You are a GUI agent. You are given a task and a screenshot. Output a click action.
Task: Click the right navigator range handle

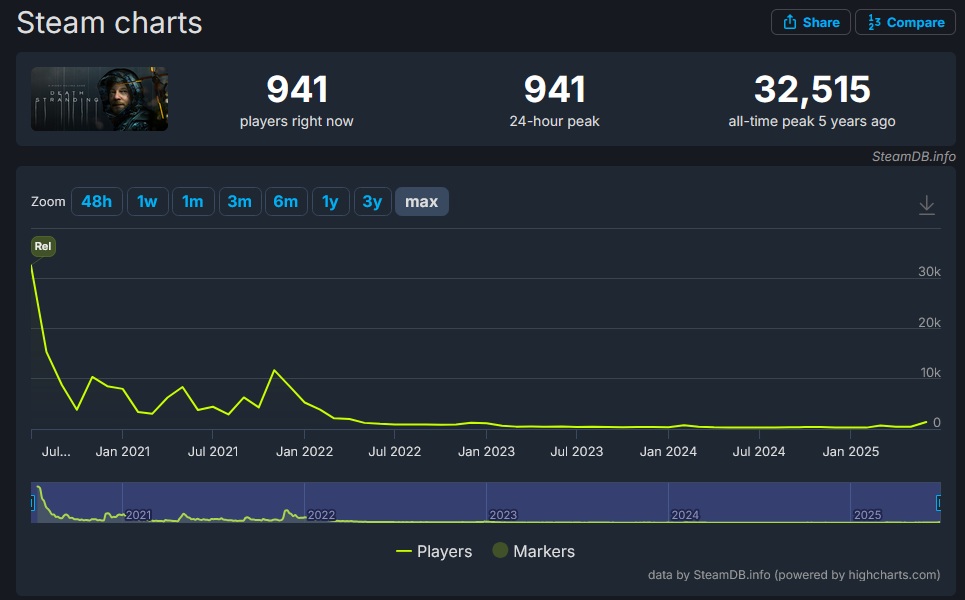pyautogui.click(x=939, y=503)
